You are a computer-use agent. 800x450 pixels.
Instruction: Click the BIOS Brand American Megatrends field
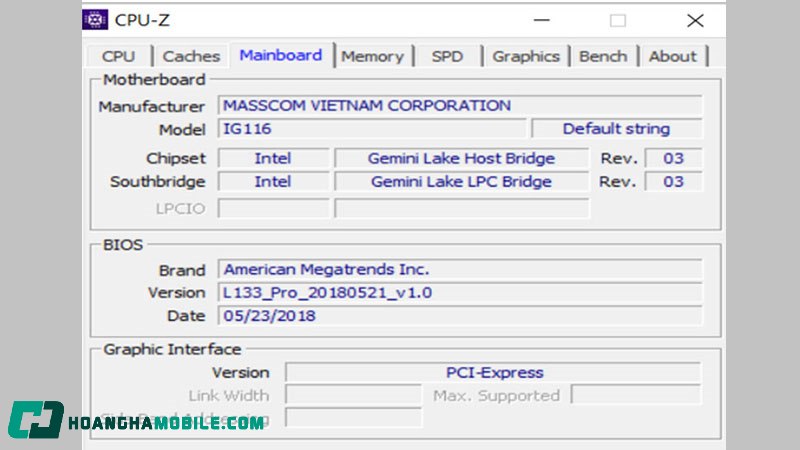pyautogui.click(x=460, y=269)
